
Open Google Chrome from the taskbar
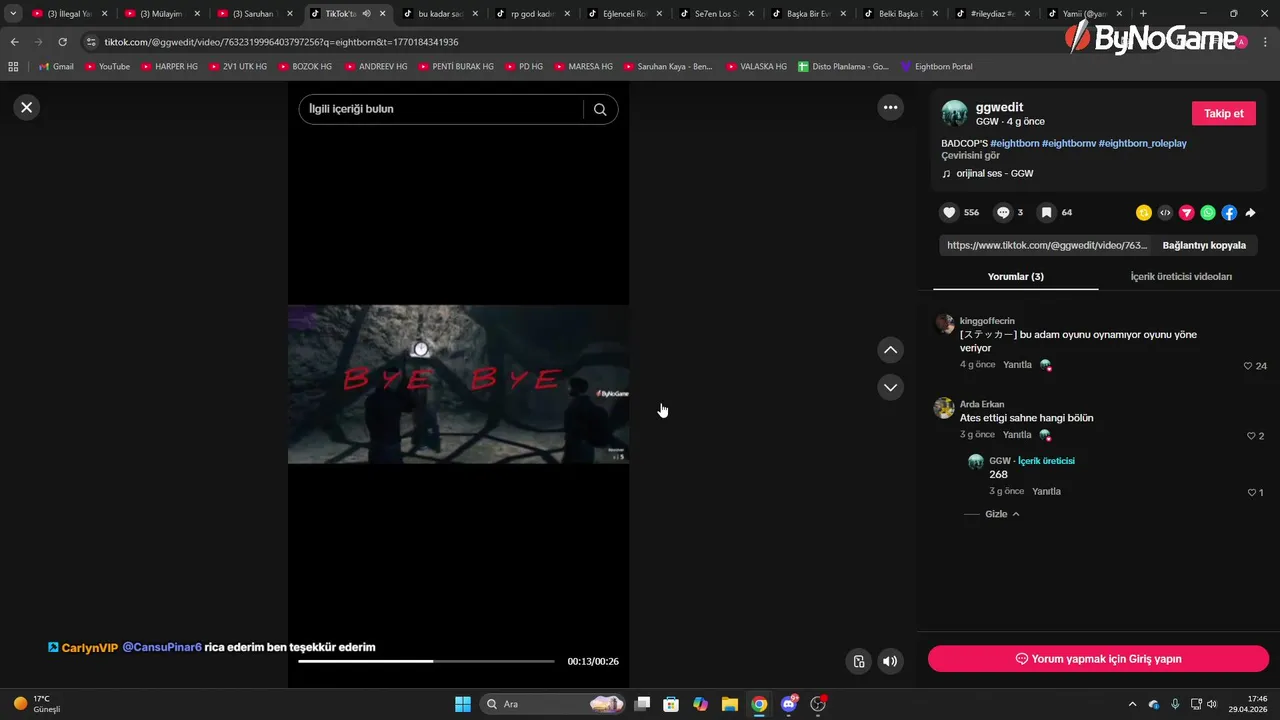click(759, 704)
